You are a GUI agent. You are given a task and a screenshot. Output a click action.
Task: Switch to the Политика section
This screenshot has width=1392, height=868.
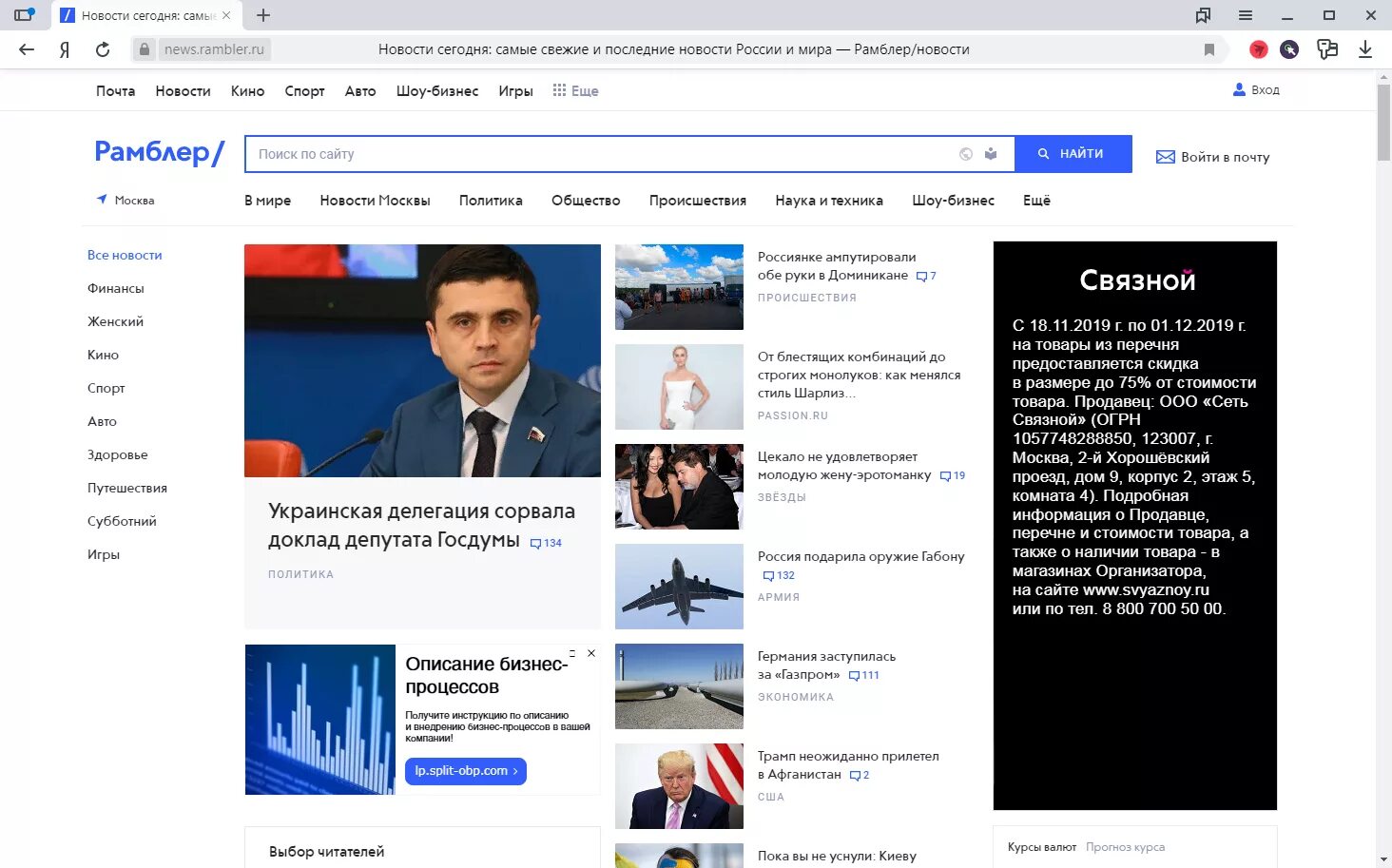[491, 201]
